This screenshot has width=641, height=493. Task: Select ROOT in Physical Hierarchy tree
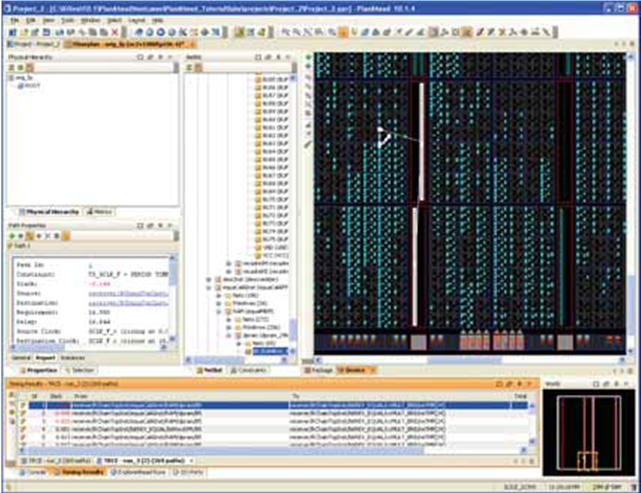pos(29,86)
